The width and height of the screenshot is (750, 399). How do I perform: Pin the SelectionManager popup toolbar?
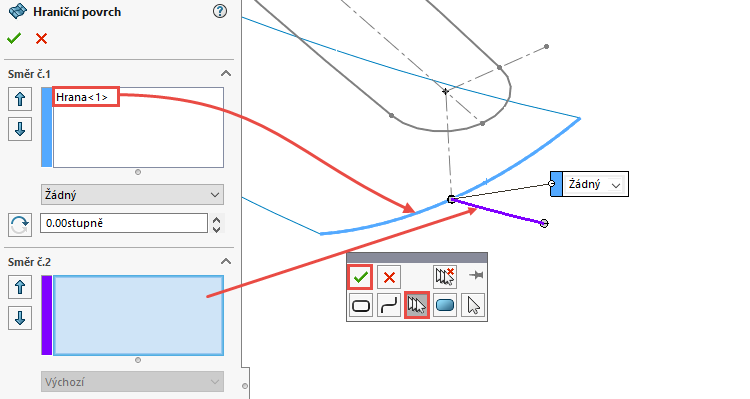pos(476,275)
